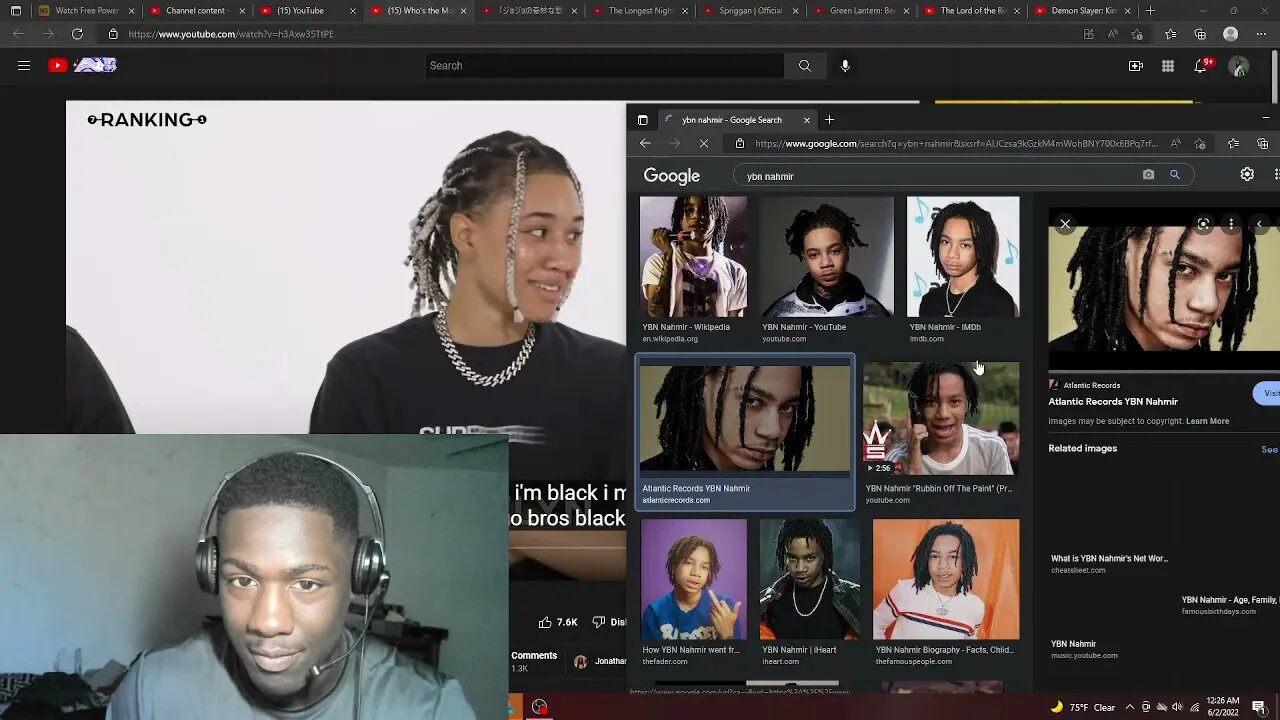Click the Learn More copyright link

coord(1207,421)
